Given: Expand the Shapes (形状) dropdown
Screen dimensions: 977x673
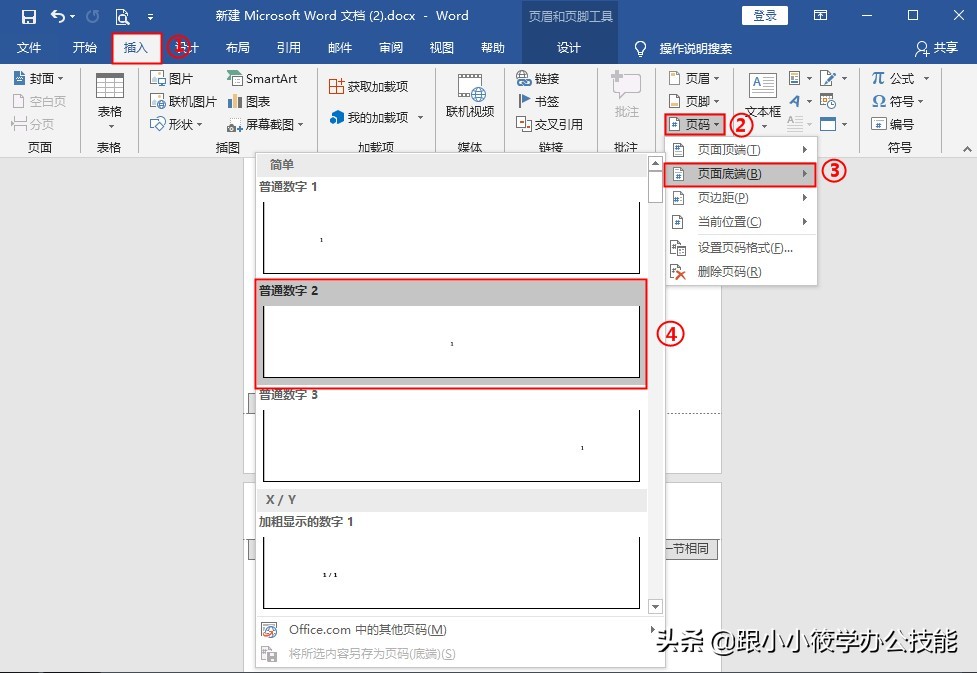Looking at the screenshot, I should [177, 125].
